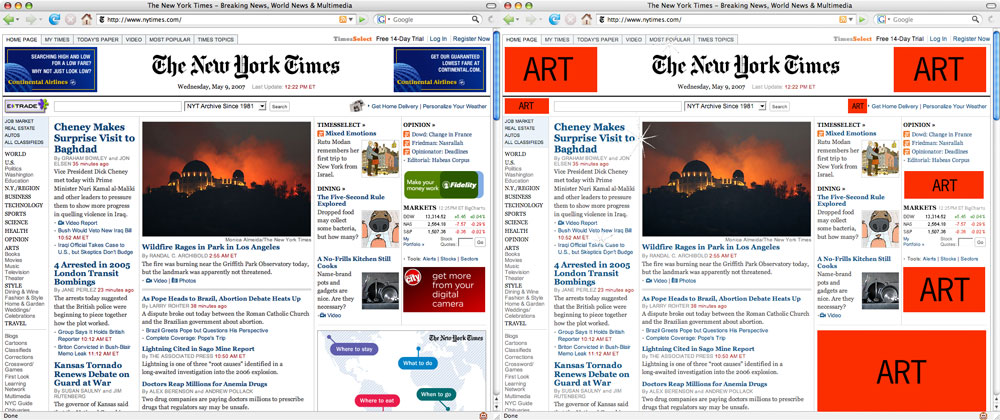Reload the page in the right window
The width and height of the screenshot is (1000, 420).
pos(554,20)
